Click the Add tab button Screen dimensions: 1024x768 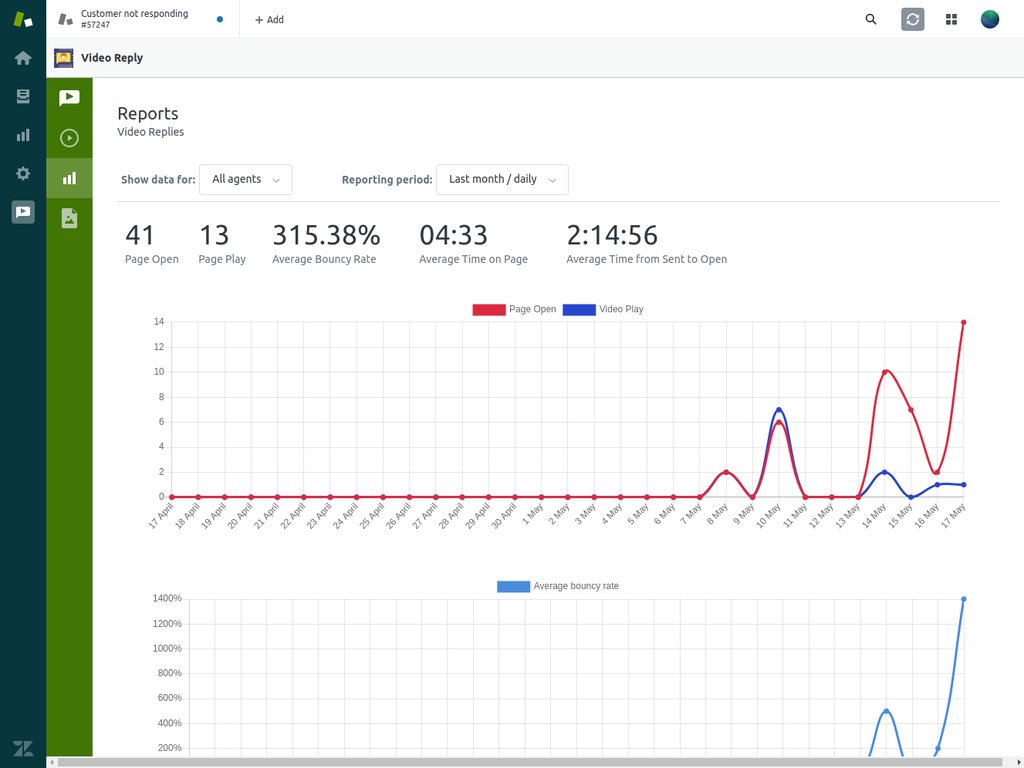[269, 19]
